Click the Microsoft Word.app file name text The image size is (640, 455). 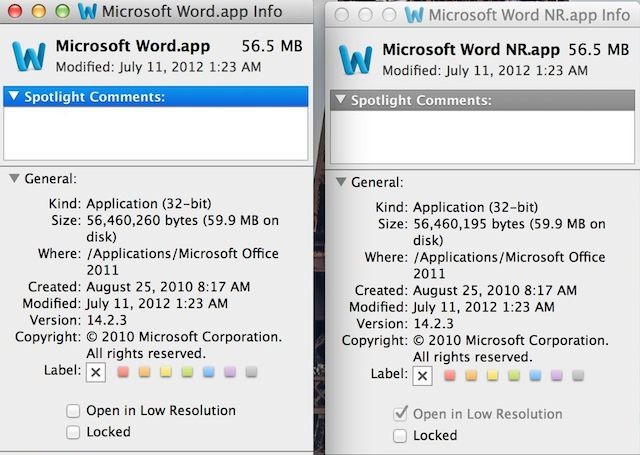[133, 46]
